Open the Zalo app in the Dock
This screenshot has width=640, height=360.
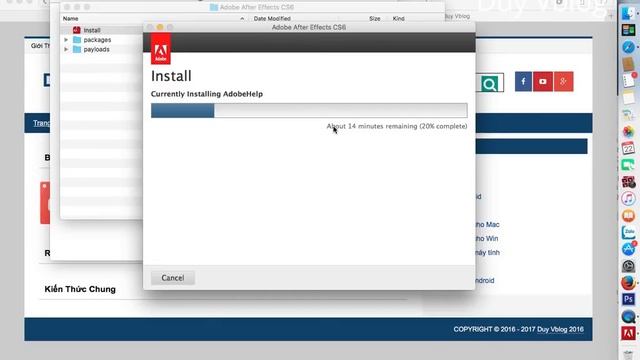pyautogui.click(x=629, y=232)
